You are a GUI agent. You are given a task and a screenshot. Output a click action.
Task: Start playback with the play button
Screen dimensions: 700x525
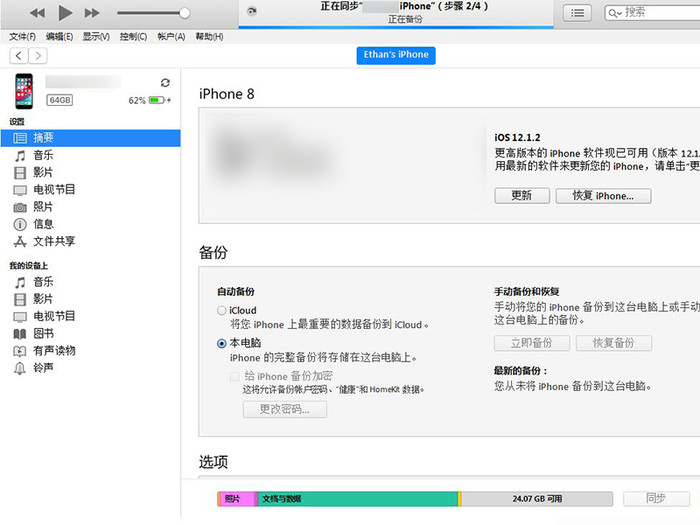point(65,13)
